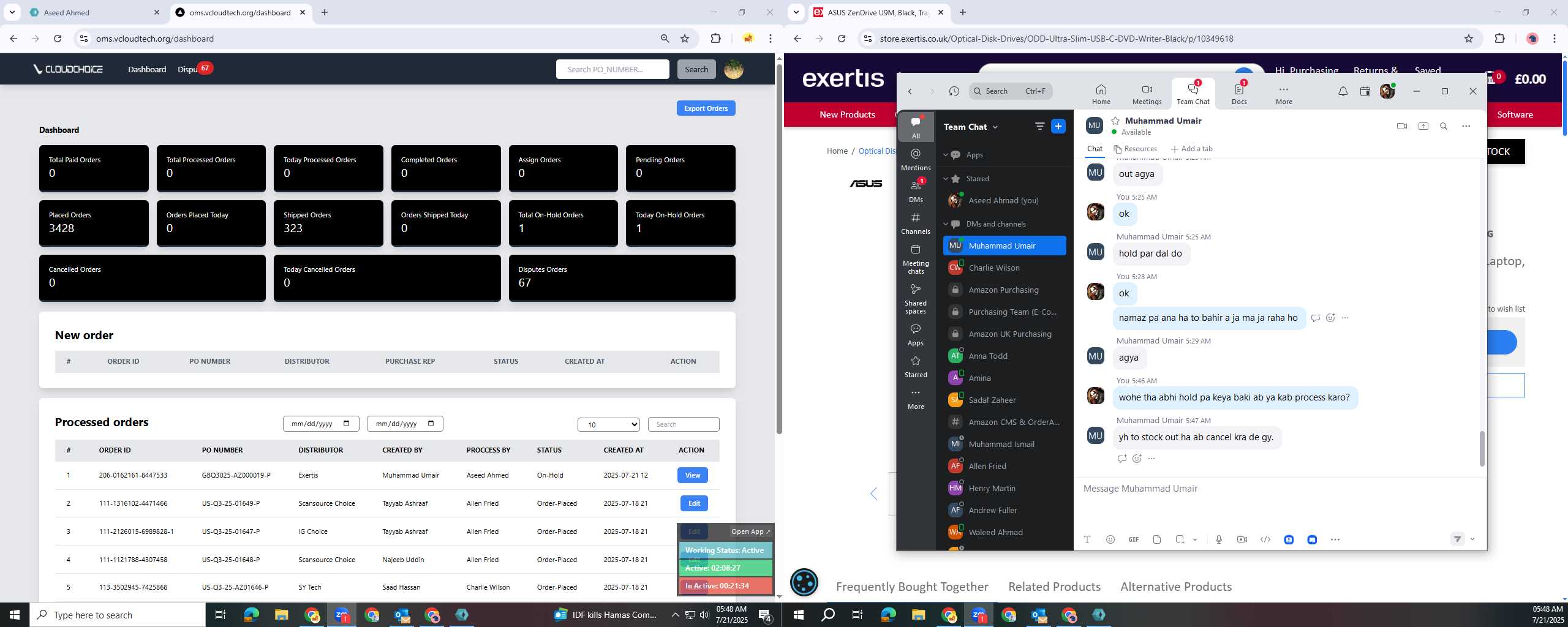Viewport: 1568px width, 627px height.
Task: Star the Muhammad Umair chat
Action: (1115, 121)
